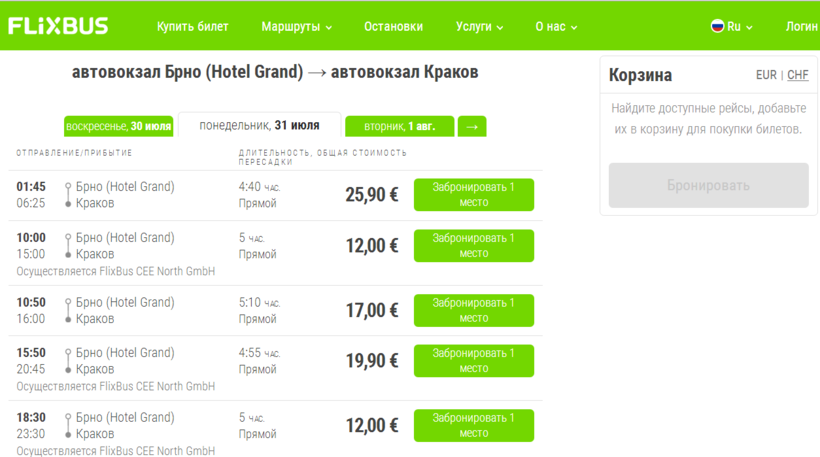
Task: Click the next-day arrow button
Action: [472, 127]
